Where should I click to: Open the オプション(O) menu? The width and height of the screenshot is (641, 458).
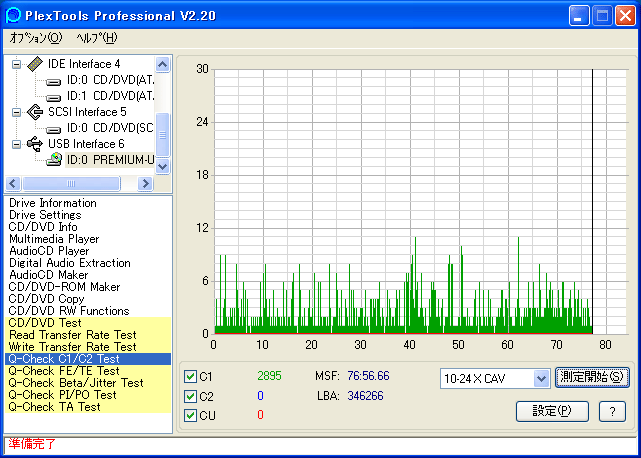click(36, 38)
